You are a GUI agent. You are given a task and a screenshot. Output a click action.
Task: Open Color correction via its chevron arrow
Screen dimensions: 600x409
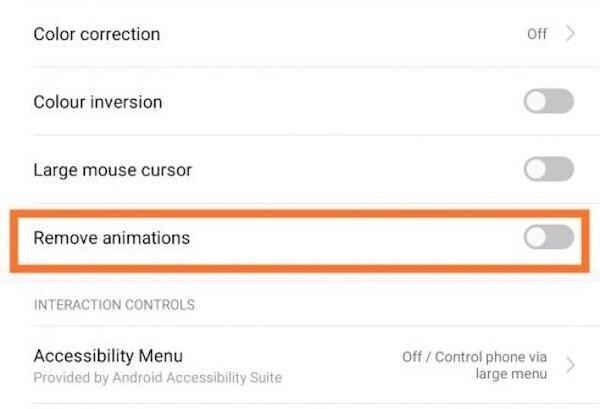[571, 34]
